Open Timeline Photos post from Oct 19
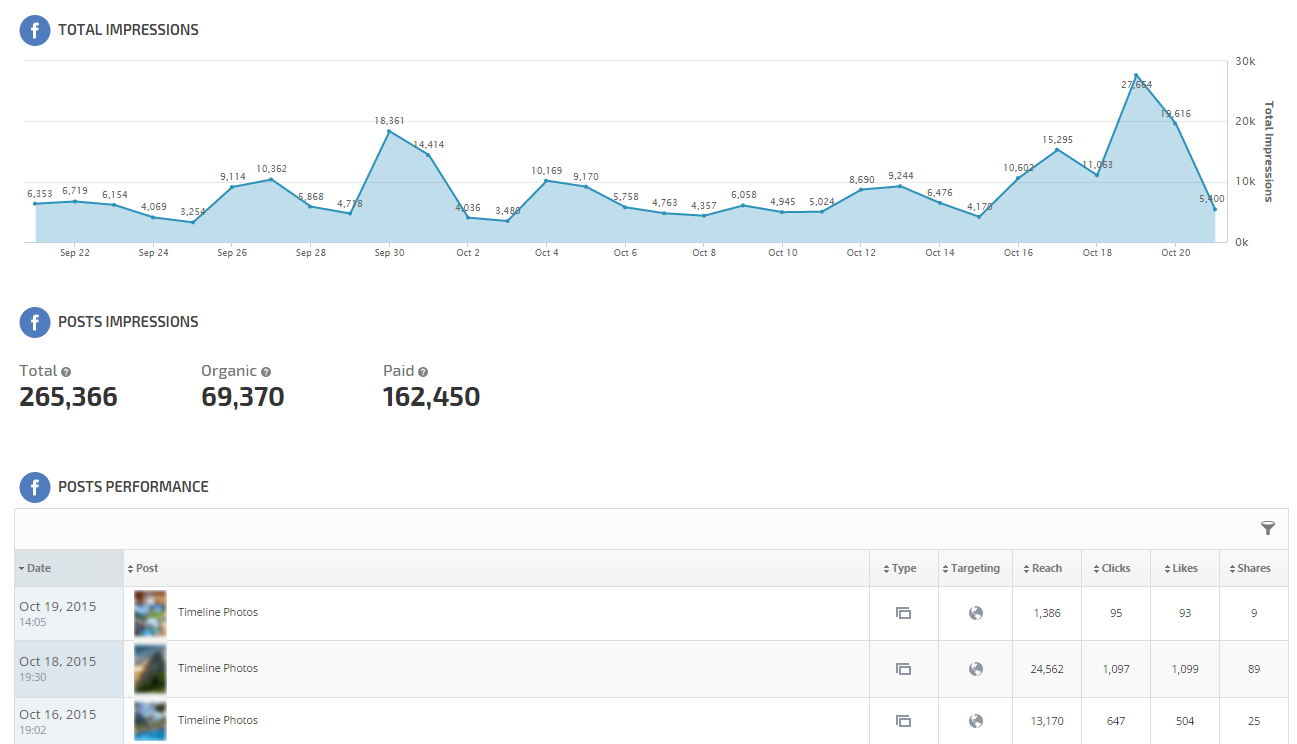 (x=217, y=612)
